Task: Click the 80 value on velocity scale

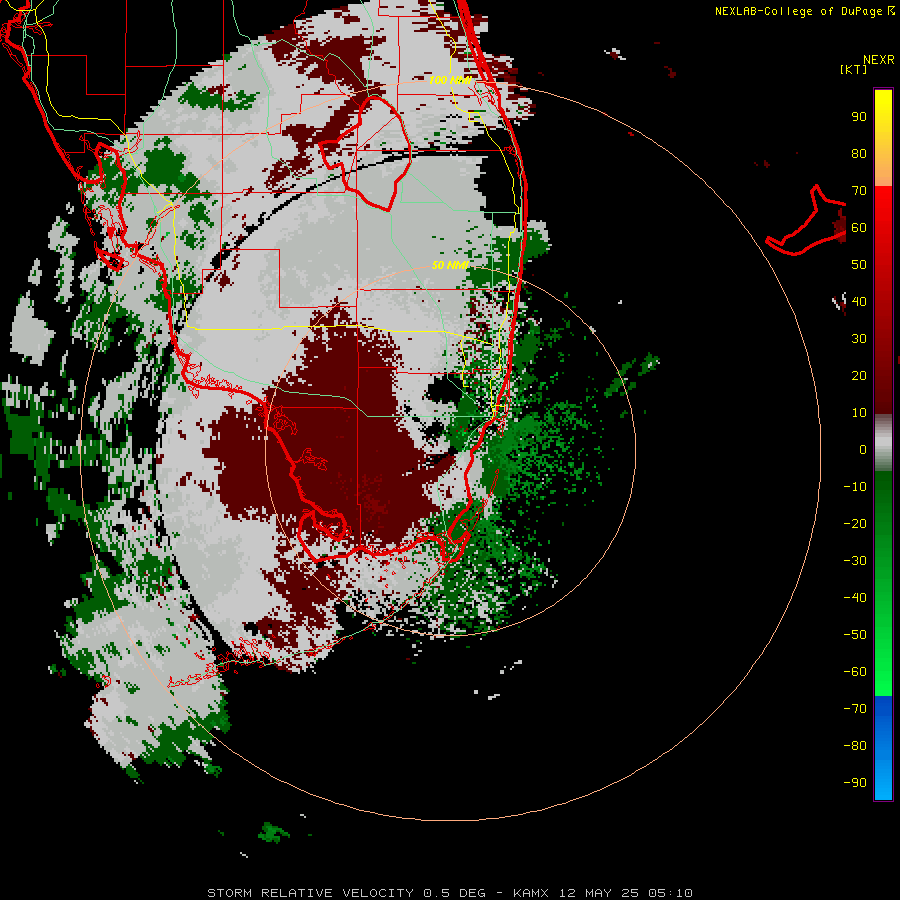Action: [x=859, y=154]
